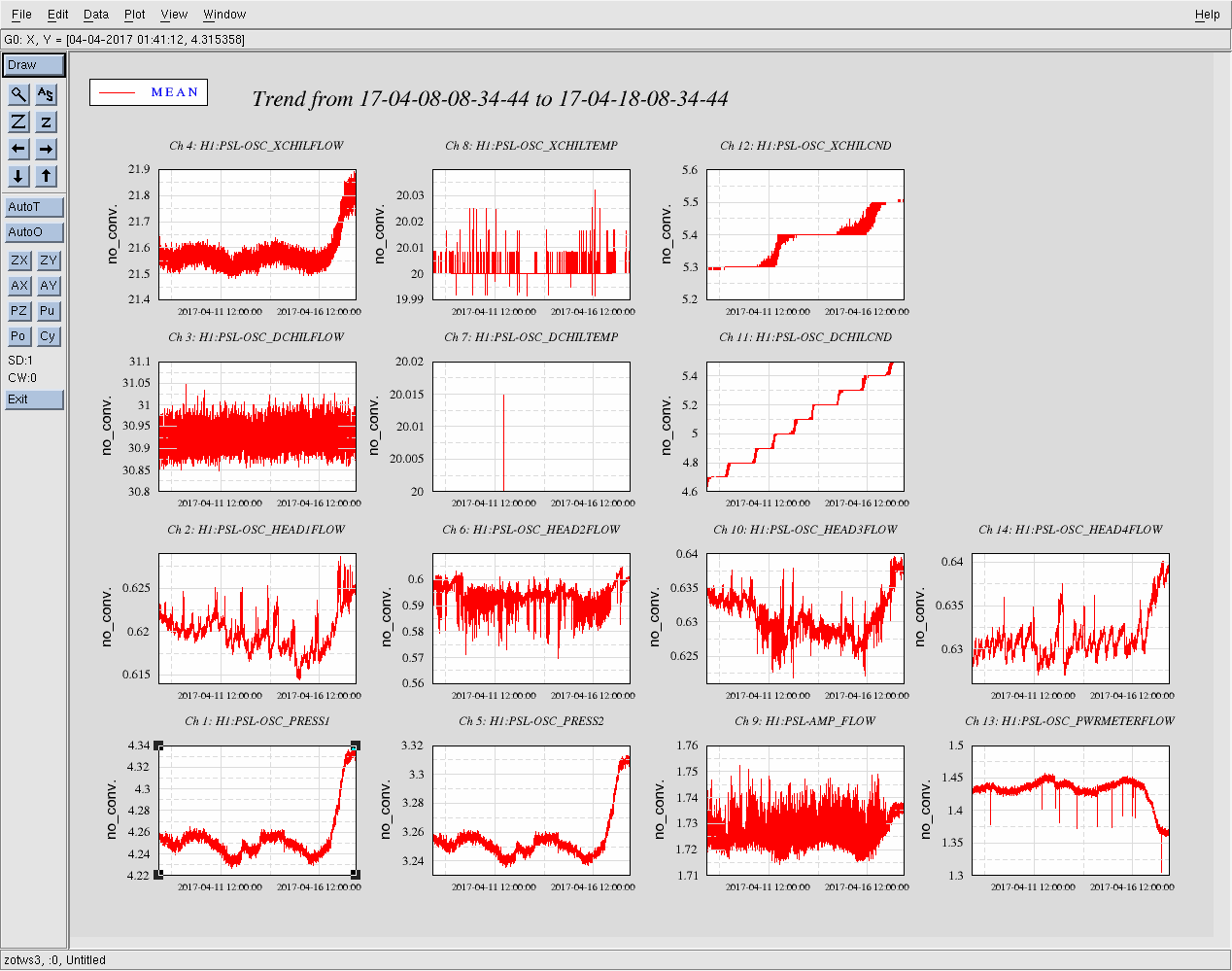This screenshot has height=971, width=1232.
Task: Expand the Data menu
Action: tap(96, 15)
